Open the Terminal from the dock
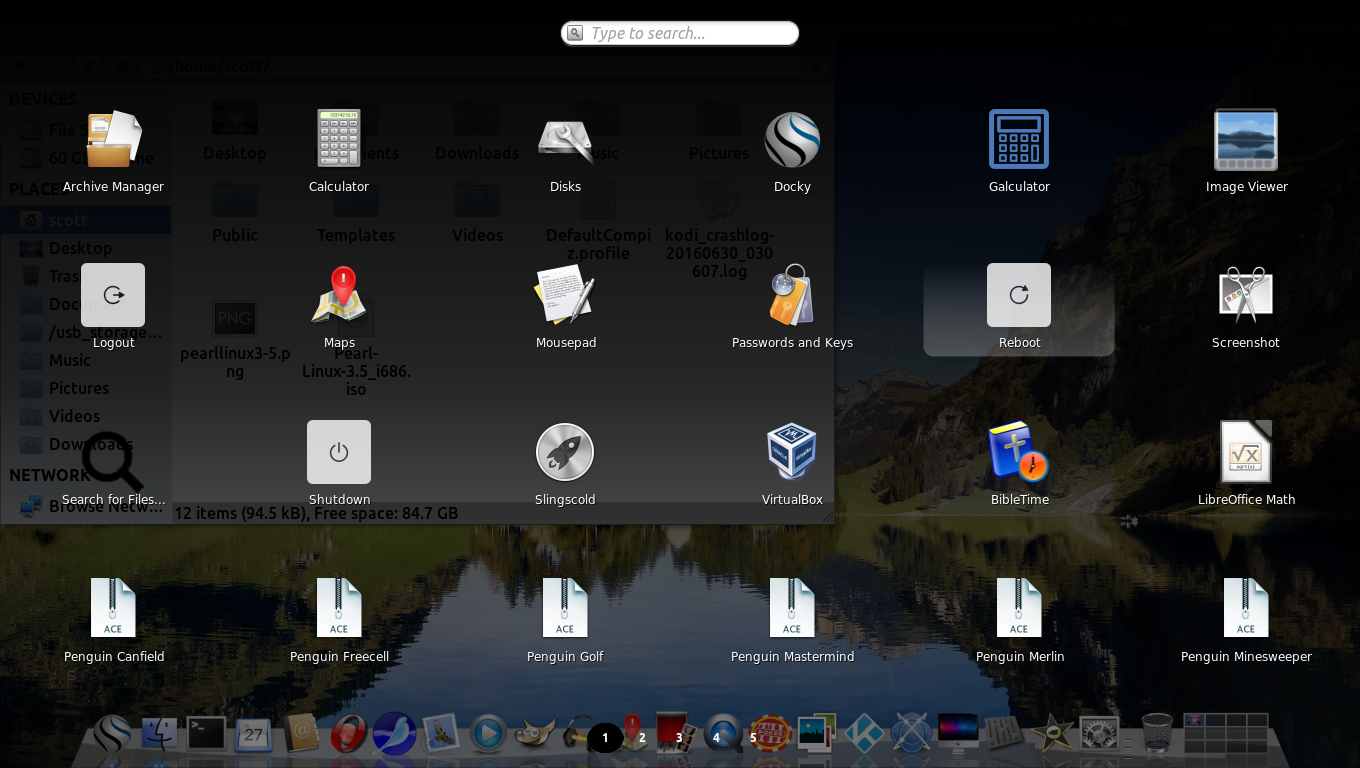This screenshot has width=1360, height=768. click(x=206, y=735)
